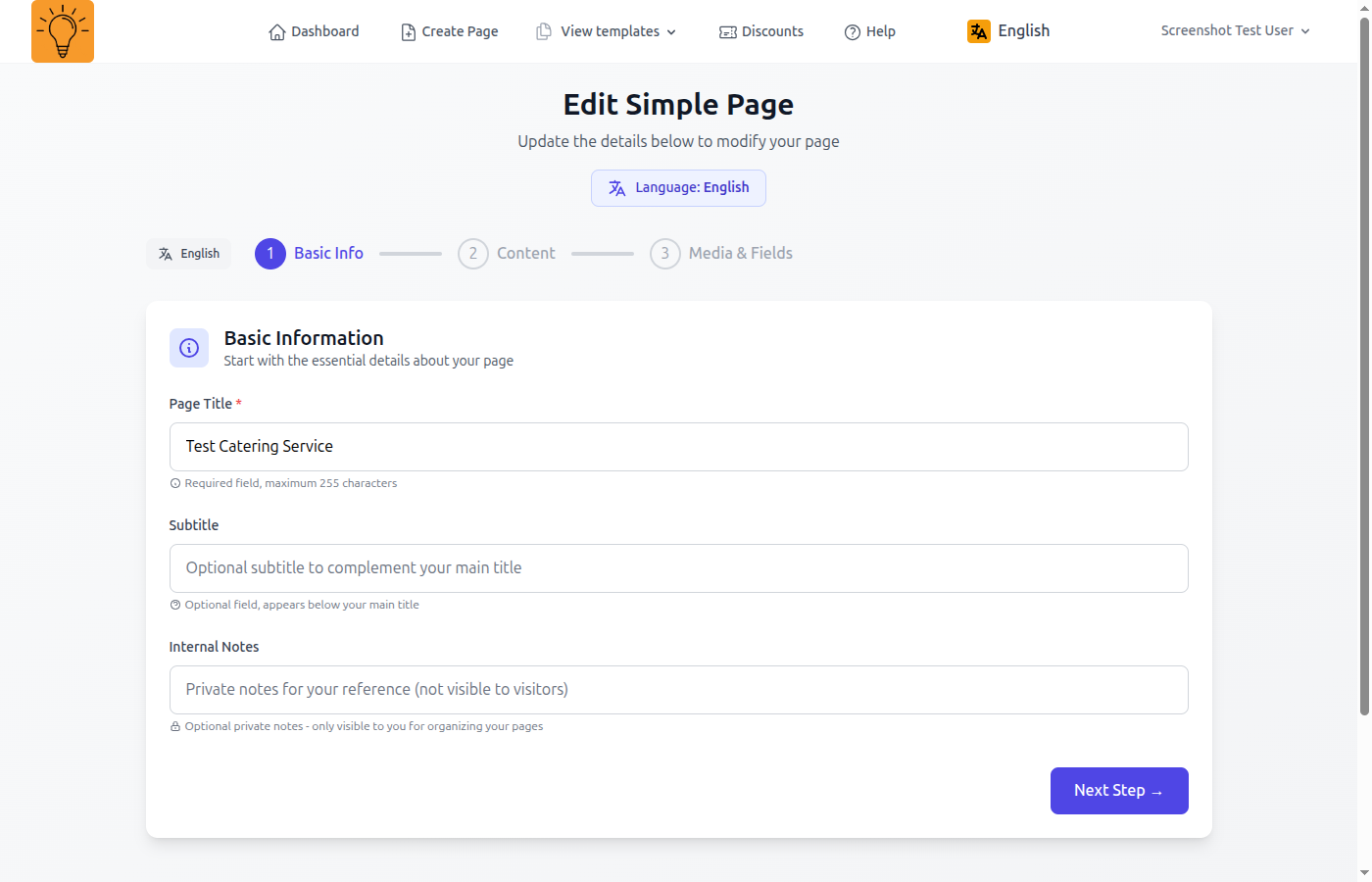
Task: Click the scrollbar down arrow
Action: coord(1364,873)
